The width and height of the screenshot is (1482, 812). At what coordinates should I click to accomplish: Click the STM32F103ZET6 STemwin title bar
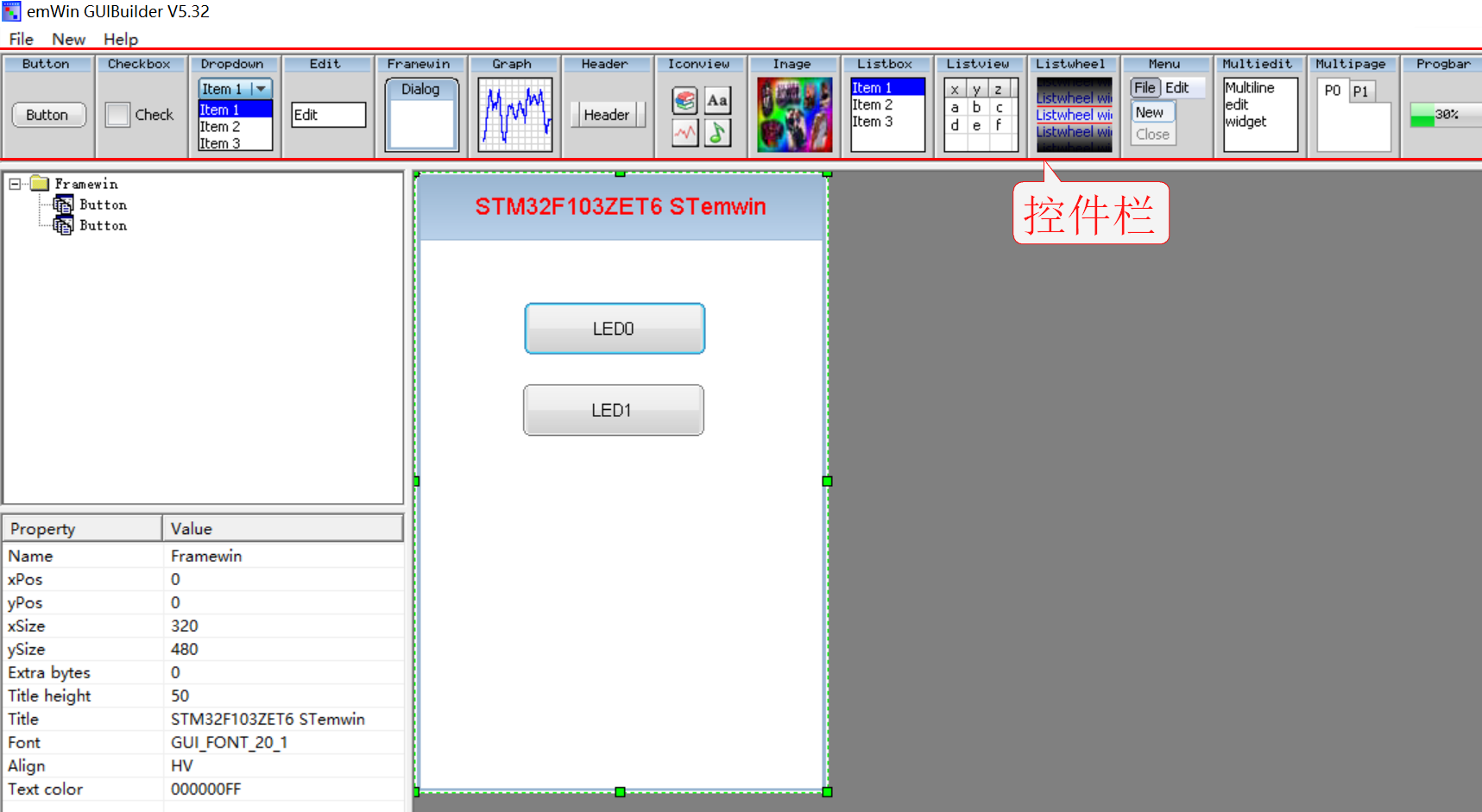[621, 207]
